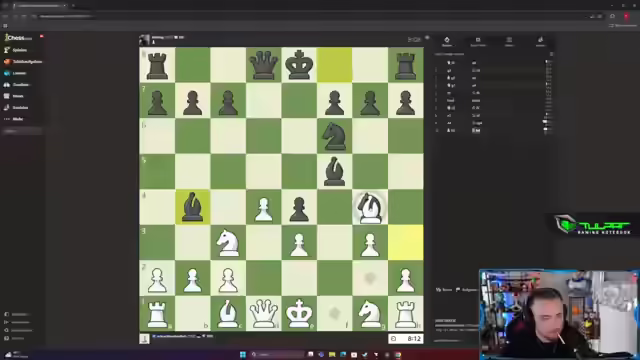
Task: Offer a draw with the Remis button
Action: point(444,290)
